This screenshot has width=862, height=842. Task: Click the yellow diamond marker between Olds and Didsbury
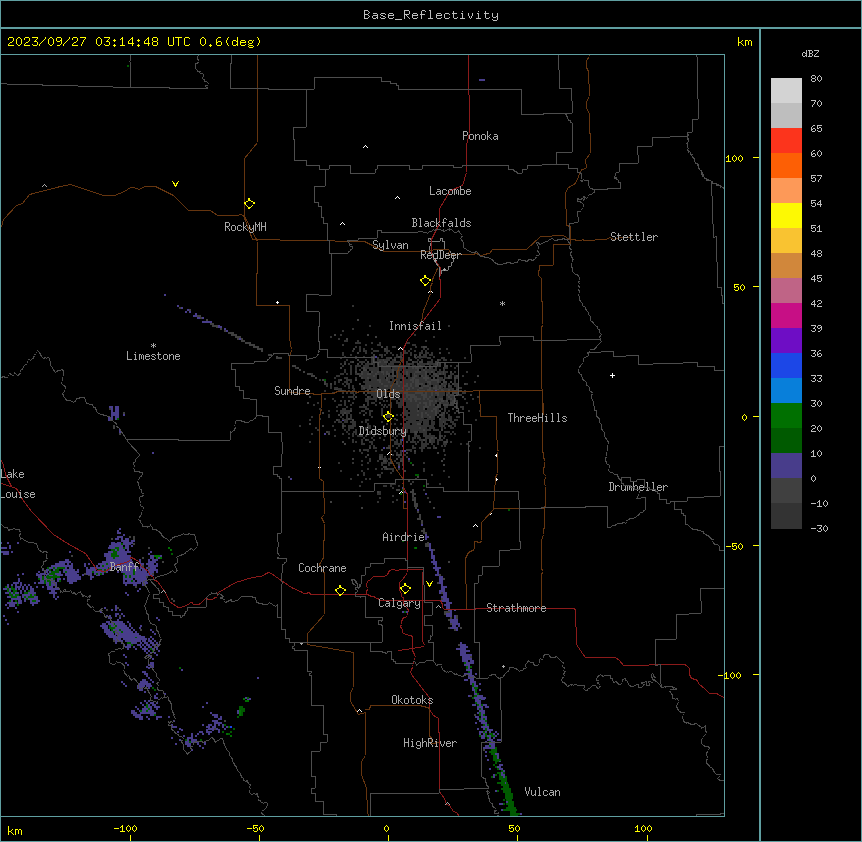click(388, 416)
